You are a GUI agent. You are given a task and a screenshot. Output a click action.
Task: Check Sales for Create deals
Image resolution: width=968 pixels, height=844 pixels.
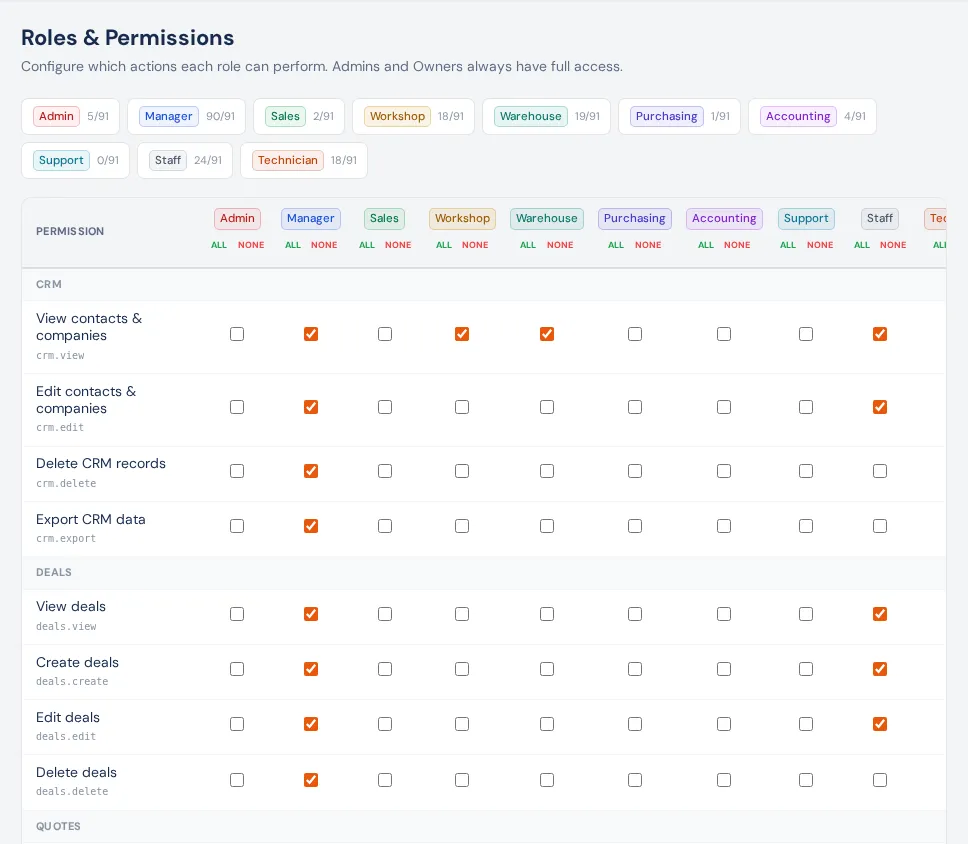tap(385, 669)
